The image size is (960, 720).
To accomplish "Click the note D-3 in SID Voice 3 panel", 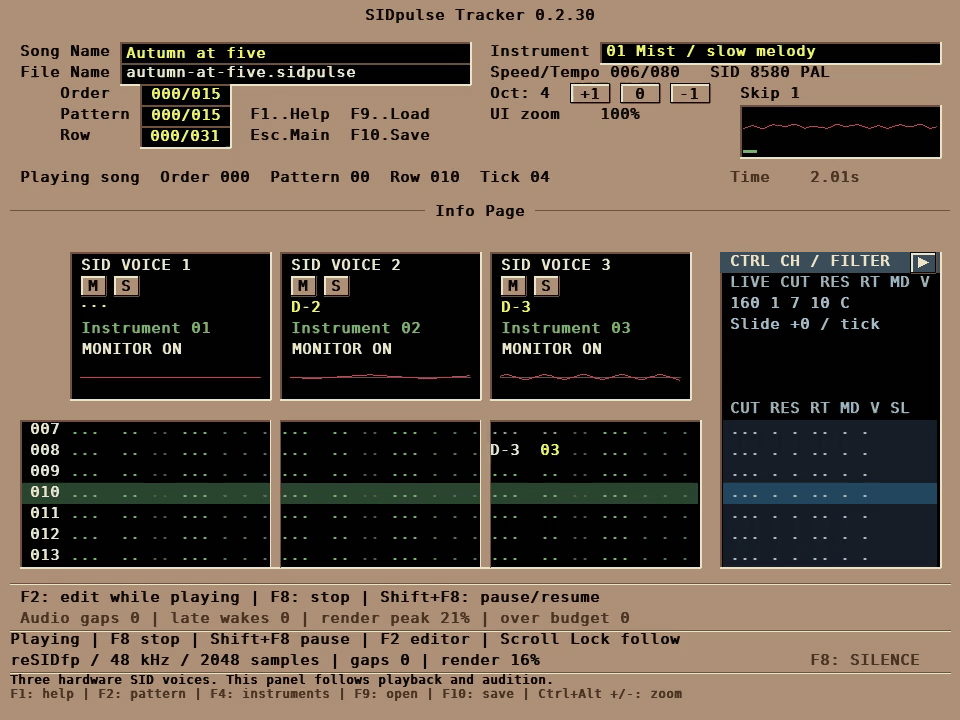I will 516,307.
